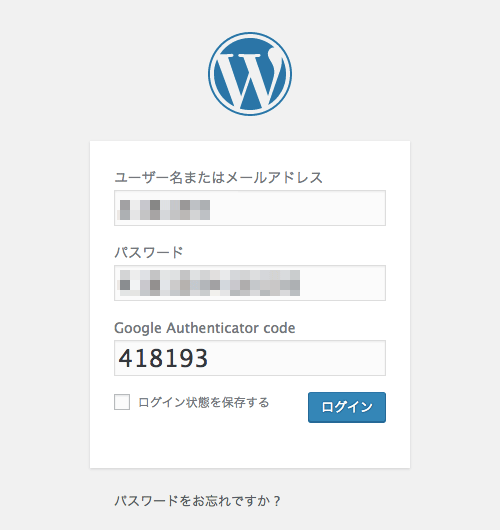Click empty area of the authenticator code field
This screenshot has width=500, height=530.
tap(297, 358)
